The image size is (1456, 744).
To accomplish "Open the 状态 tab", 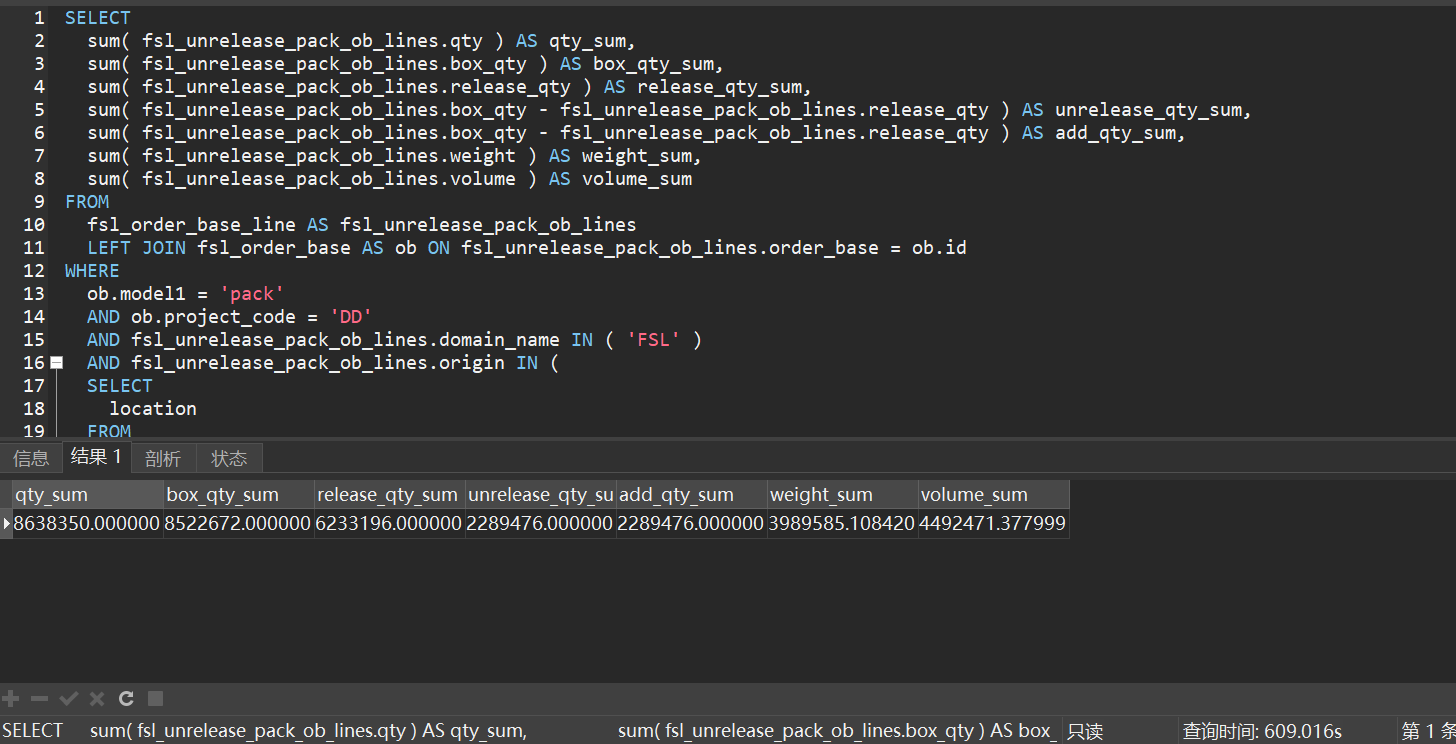I will tap(229, 458).
